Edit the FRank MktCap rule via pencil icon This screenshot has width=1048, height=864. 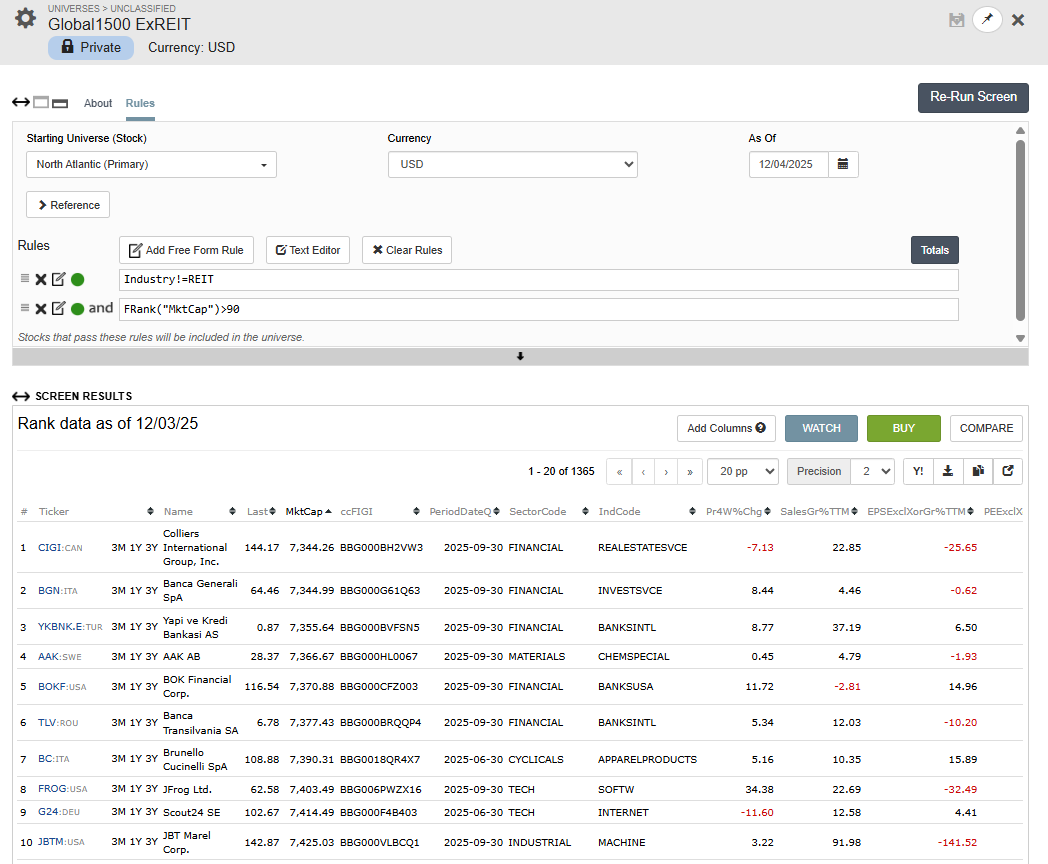(59, 309)
